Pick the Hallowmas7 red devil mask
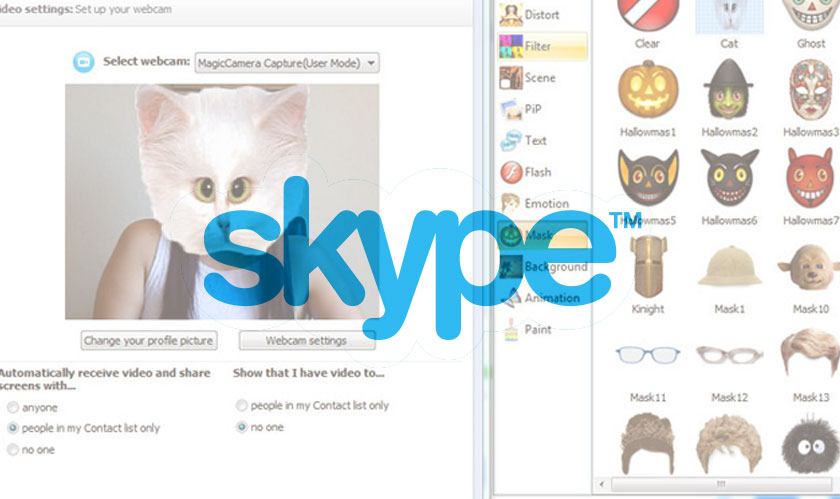This screenshot has width=840, height=499. (x=810, y=177)
